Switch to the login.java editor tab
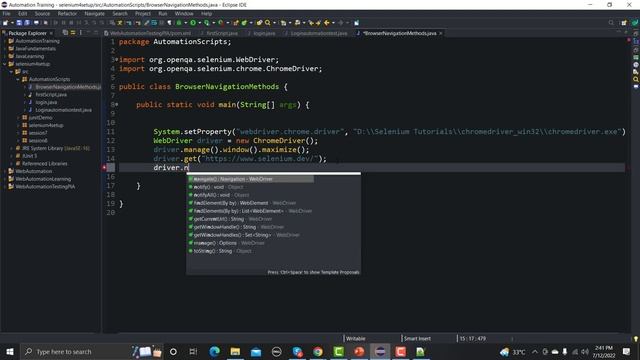This screenshot has width=640, height=360. [x=262, y=33]
